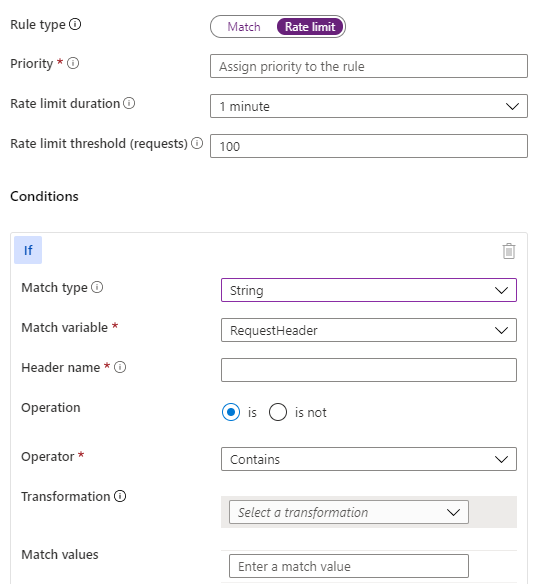Click the Priority info icon

73,63
